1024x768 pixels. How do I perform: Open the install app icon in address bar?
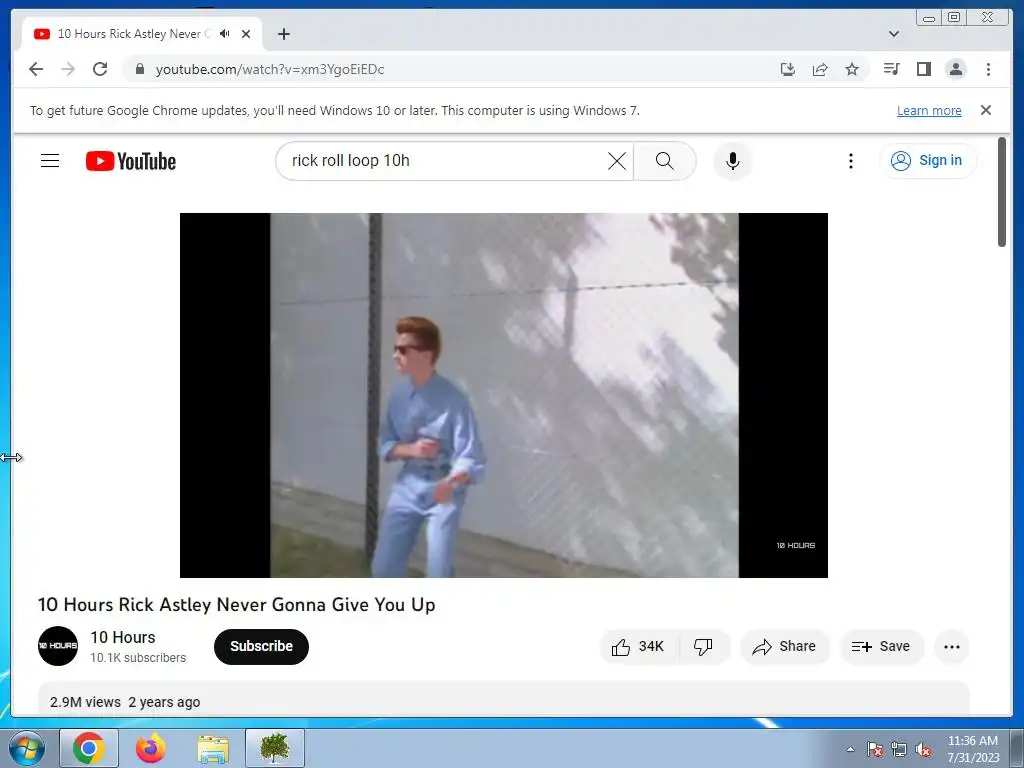788,69
